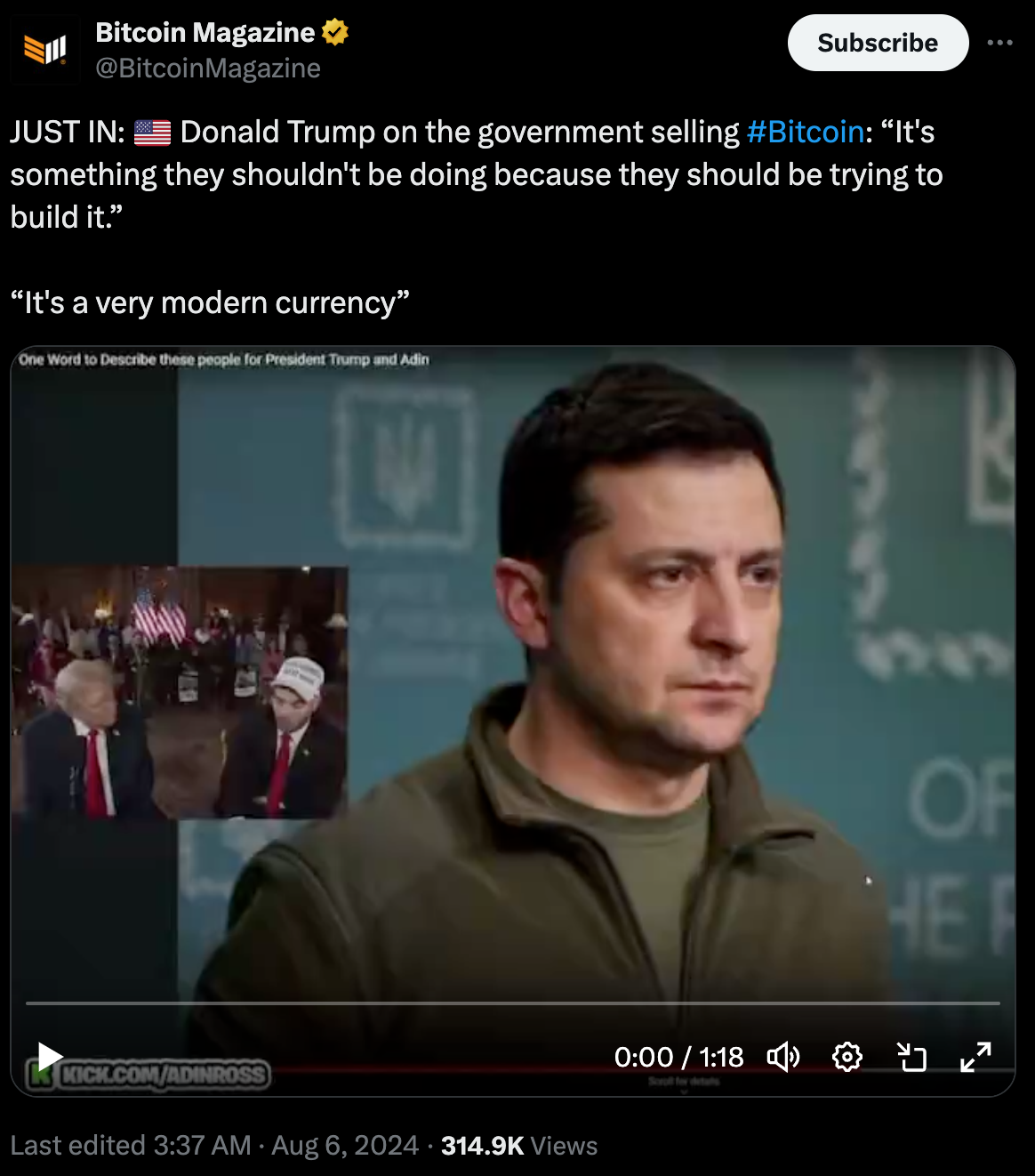Open Bitcoin Magazine profile avatar

[x=45, y=50]
